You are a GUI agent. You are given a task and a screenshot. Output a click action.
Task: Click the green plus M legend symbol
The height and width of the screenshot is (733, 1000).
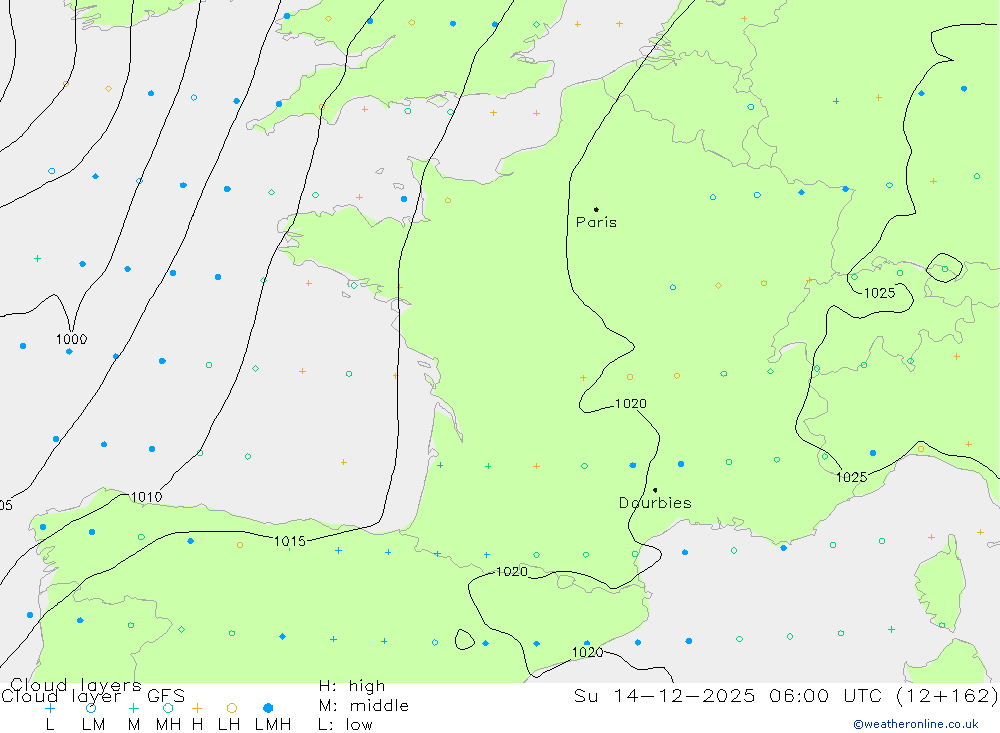[x=133, y=708]
